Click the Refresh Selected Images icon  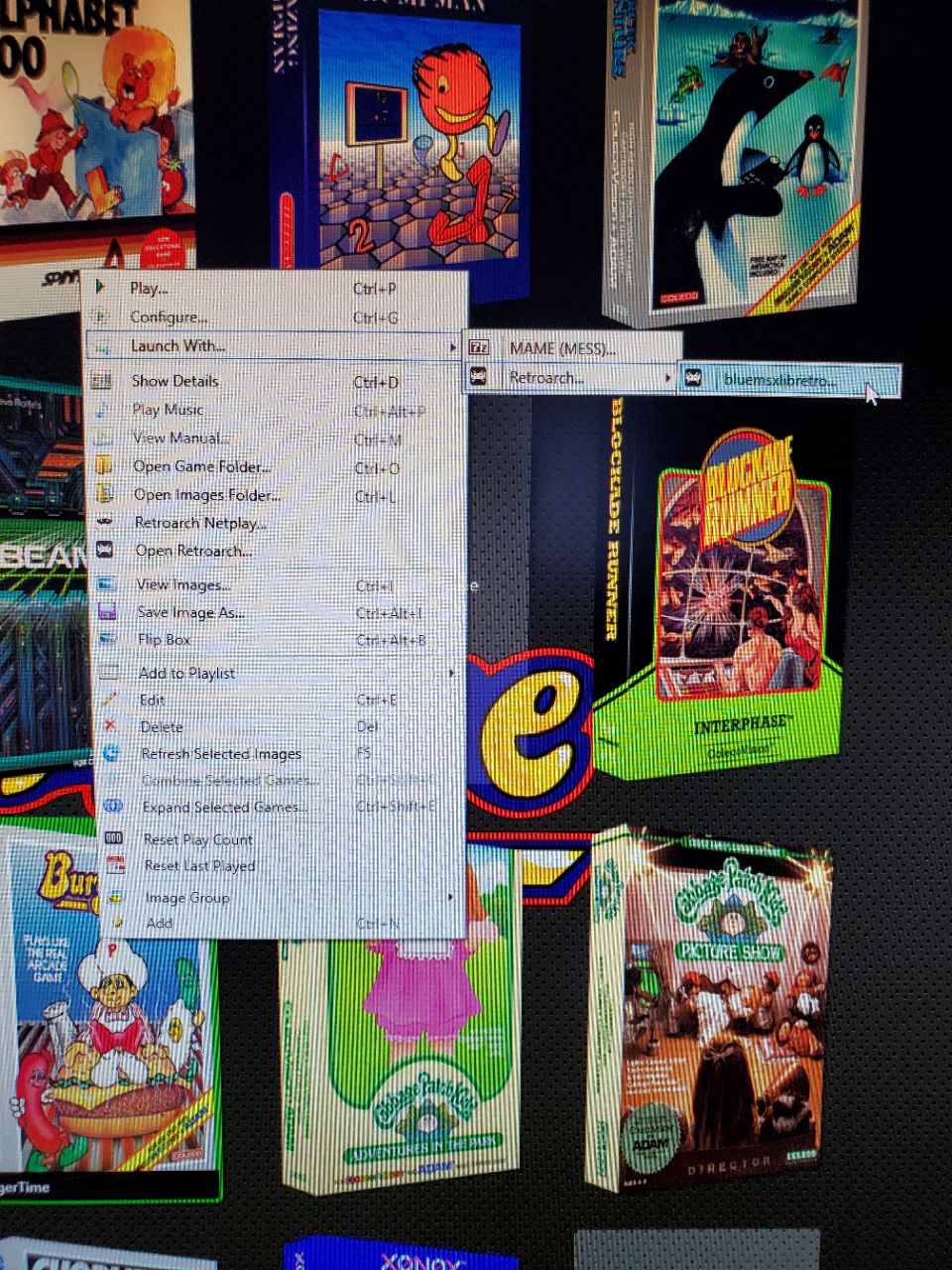[111, 753]
